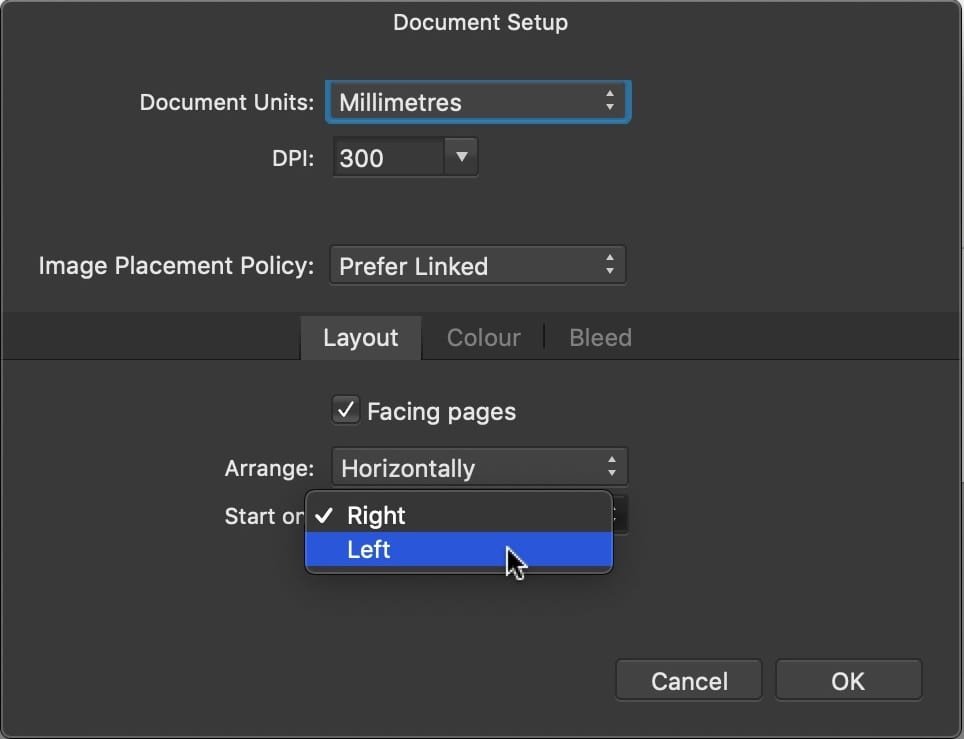The width and height of the screenshot is (964, 739).
Task: Switch to the Colour tab
Action: (483, 337)
